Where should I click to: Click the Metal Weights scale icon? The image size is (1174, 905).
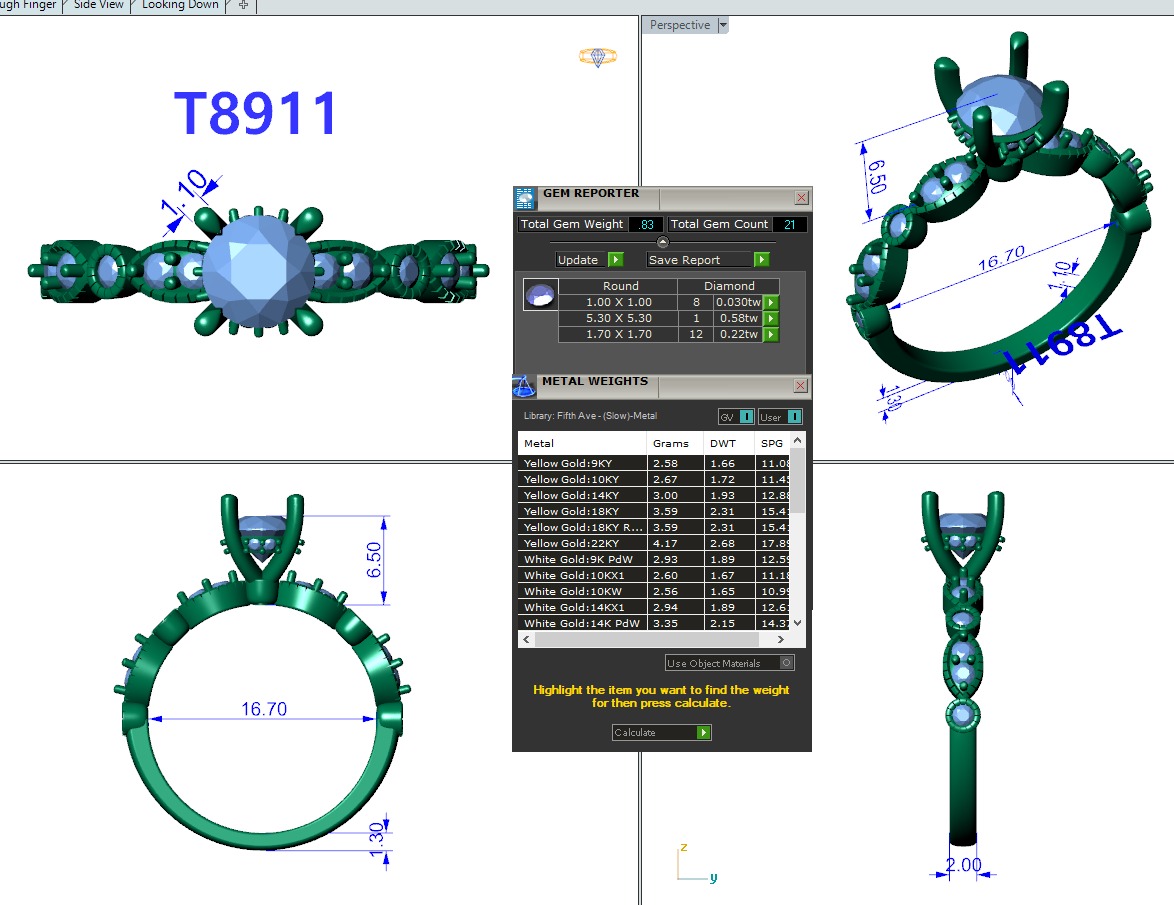524,385
